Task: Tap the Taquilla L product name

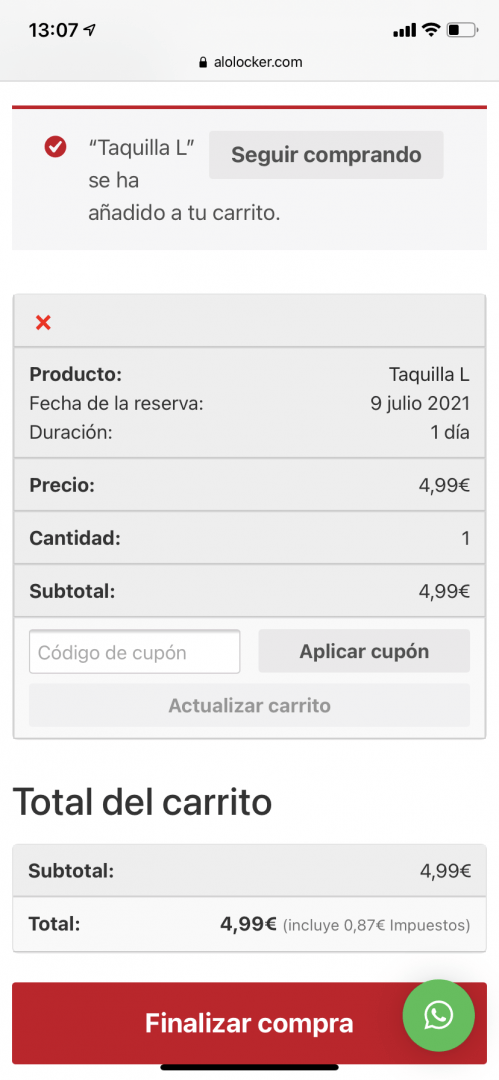Action: (429, 375)
